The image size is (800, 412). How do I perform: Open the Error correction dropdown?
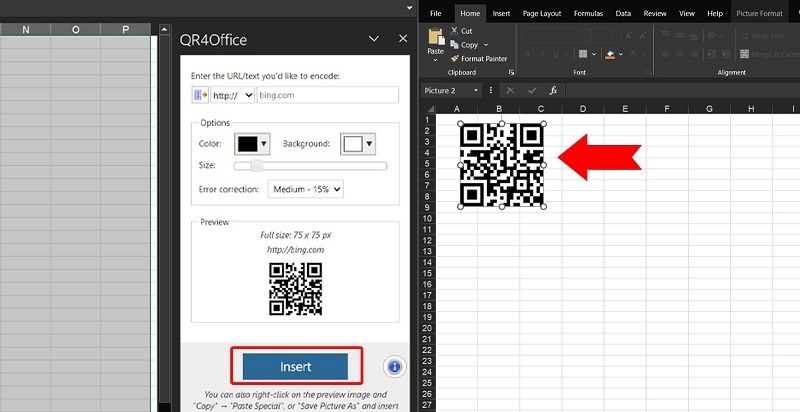pyautogui.click(x=305, y=189)
